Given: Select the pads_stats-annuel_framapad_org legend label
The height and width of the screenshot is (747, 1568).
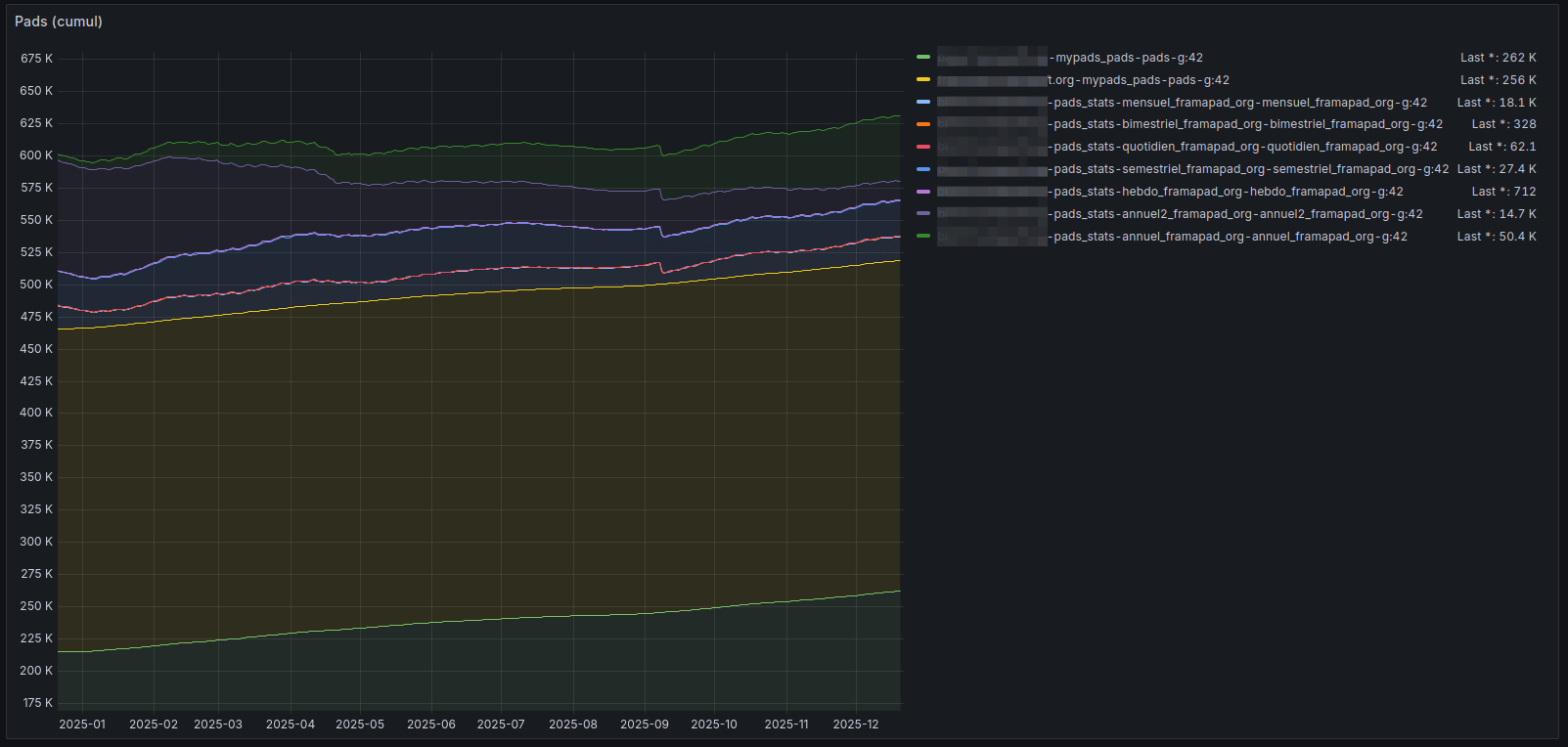Looking at the screenshot, I should click(1230, 237).
